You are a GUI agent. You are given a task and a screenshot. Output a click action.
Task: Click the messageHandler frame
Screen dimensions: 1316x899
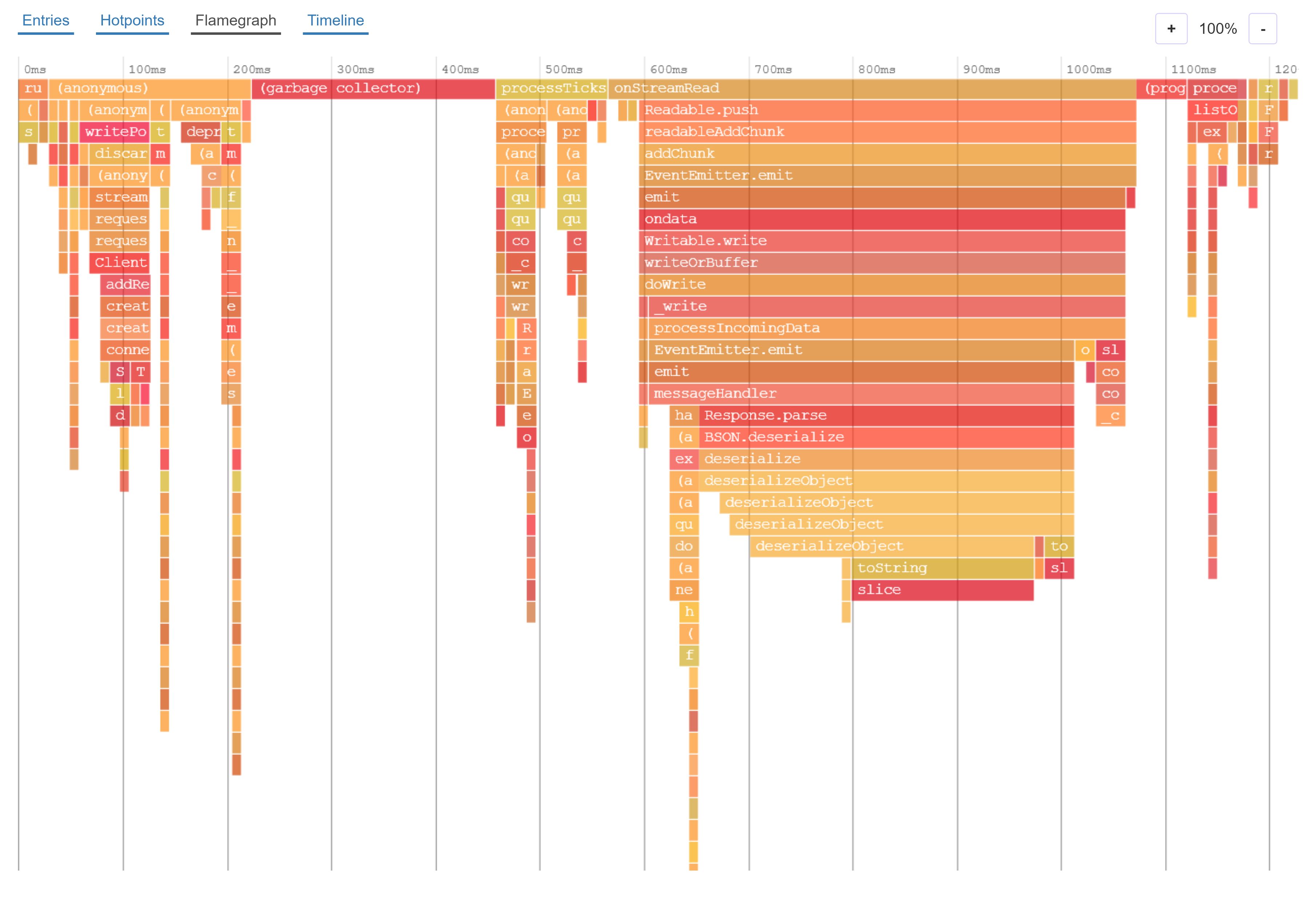(x=861, y=394)
